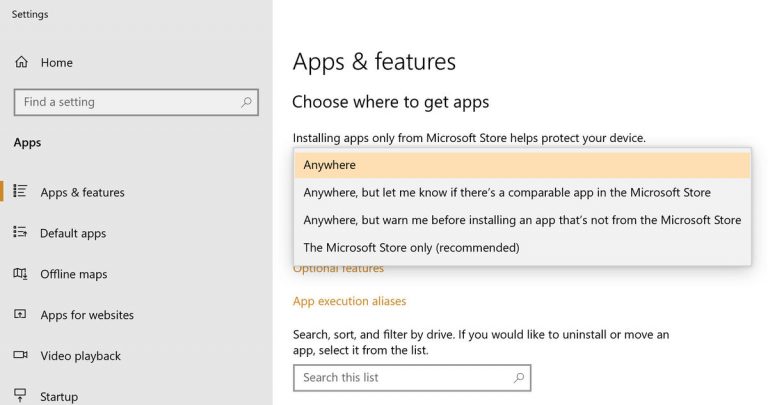
Task: Open the App execution aliases link
Action: (349, 301)
